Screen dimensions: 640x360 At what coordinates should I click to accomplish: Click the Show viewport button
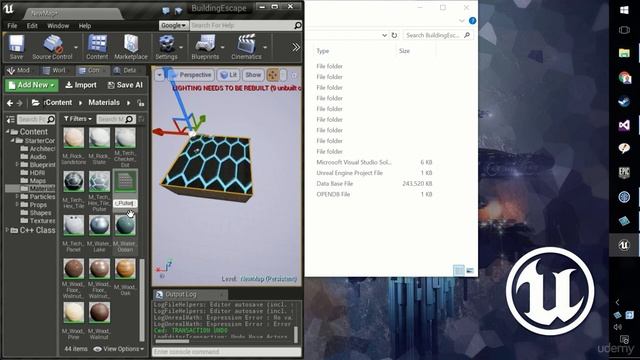coord(253,75)
